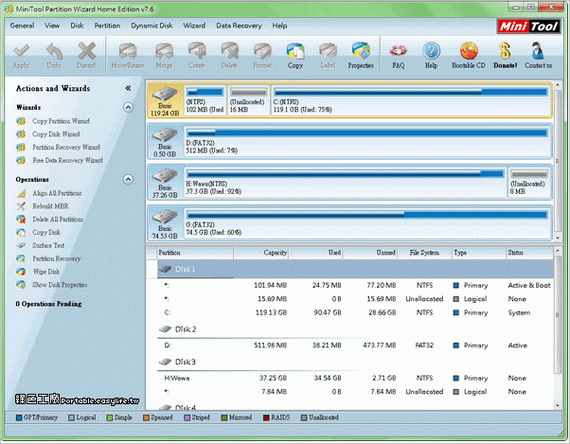Select the D: 511.98 MB partition row
Screen dimensions: 570x444
(356, 345)
